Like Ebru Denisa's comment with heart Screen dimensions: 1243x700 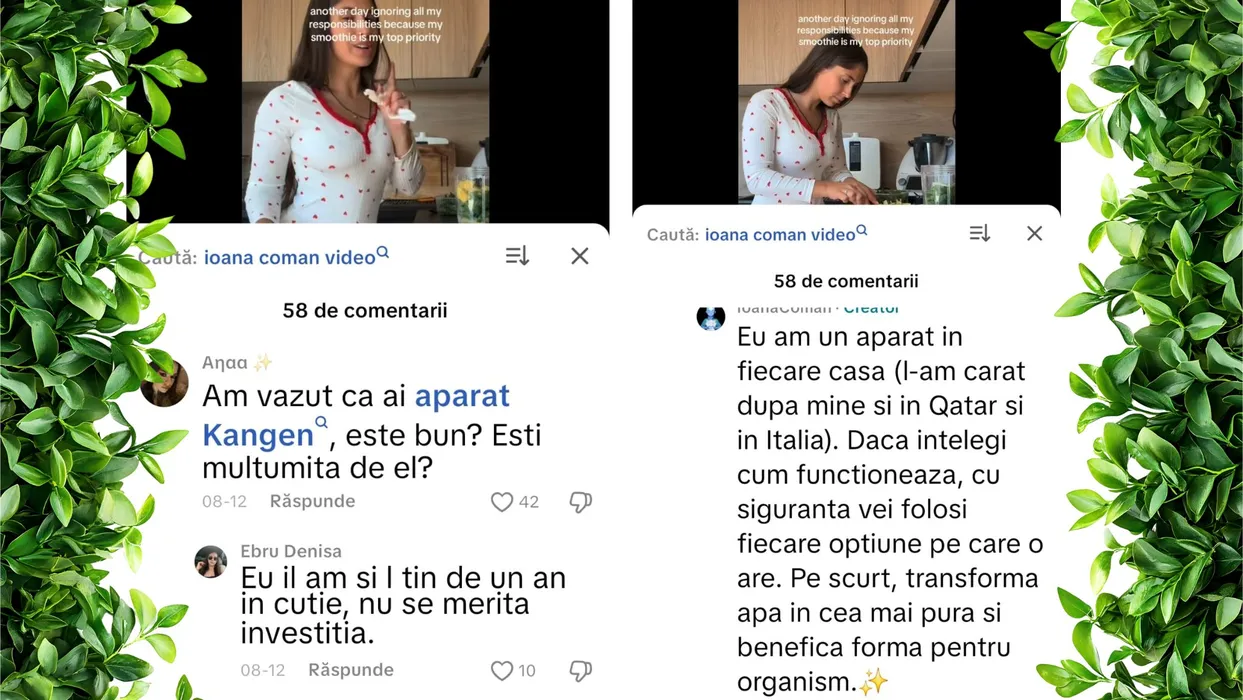(502, 671)
